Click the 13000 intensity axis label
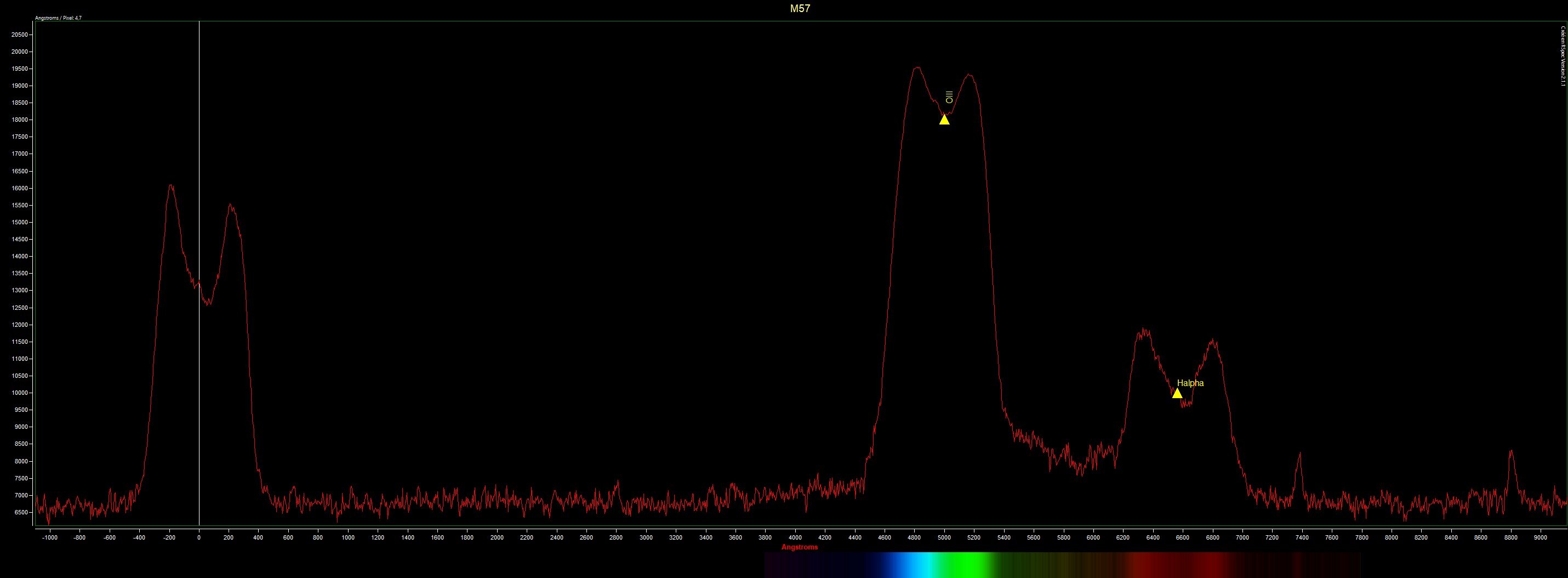This screenshot has height=578, width=1568. tap(20, 291)
